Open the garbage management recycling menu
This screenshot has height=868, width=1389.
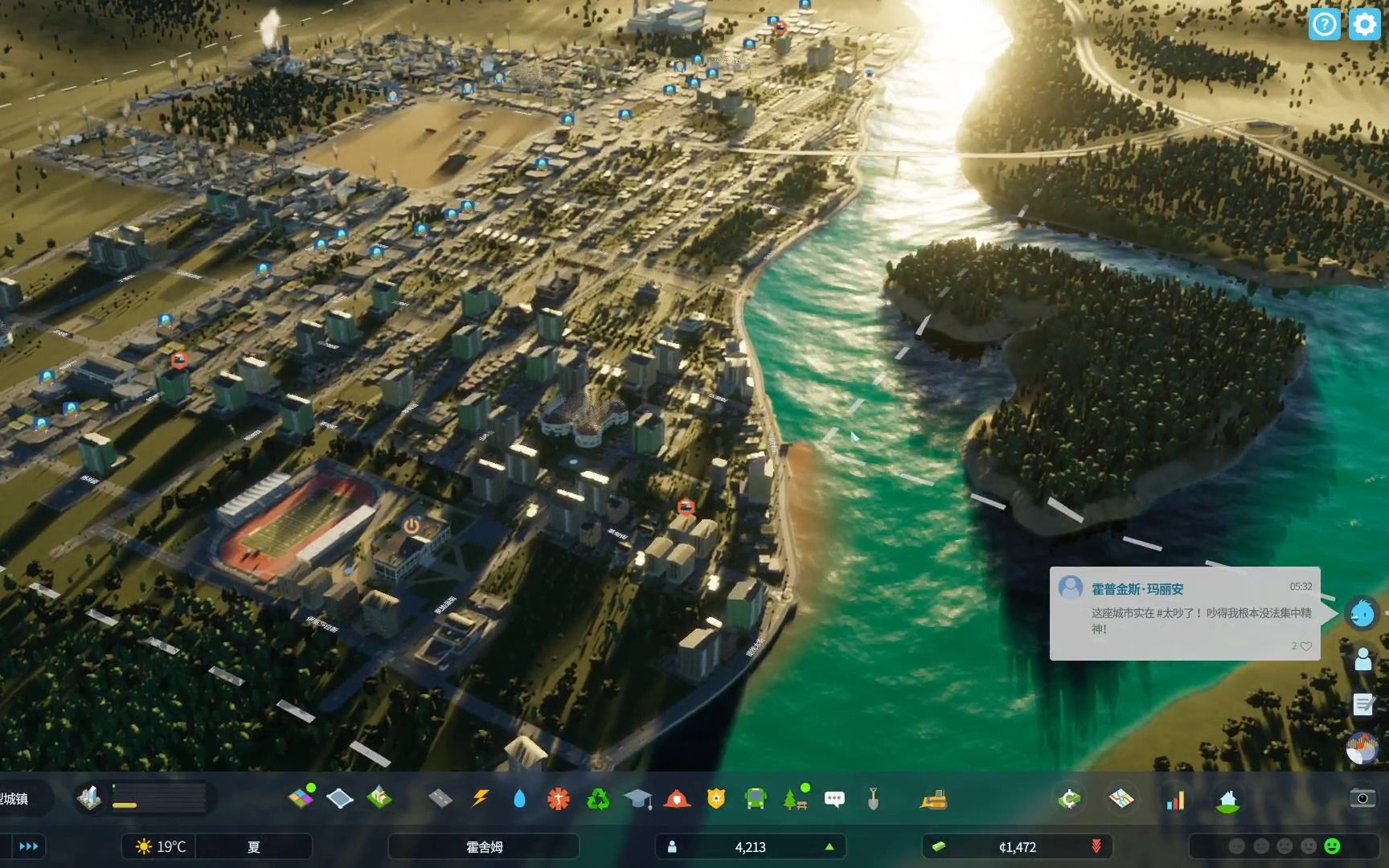pos(598,798)
